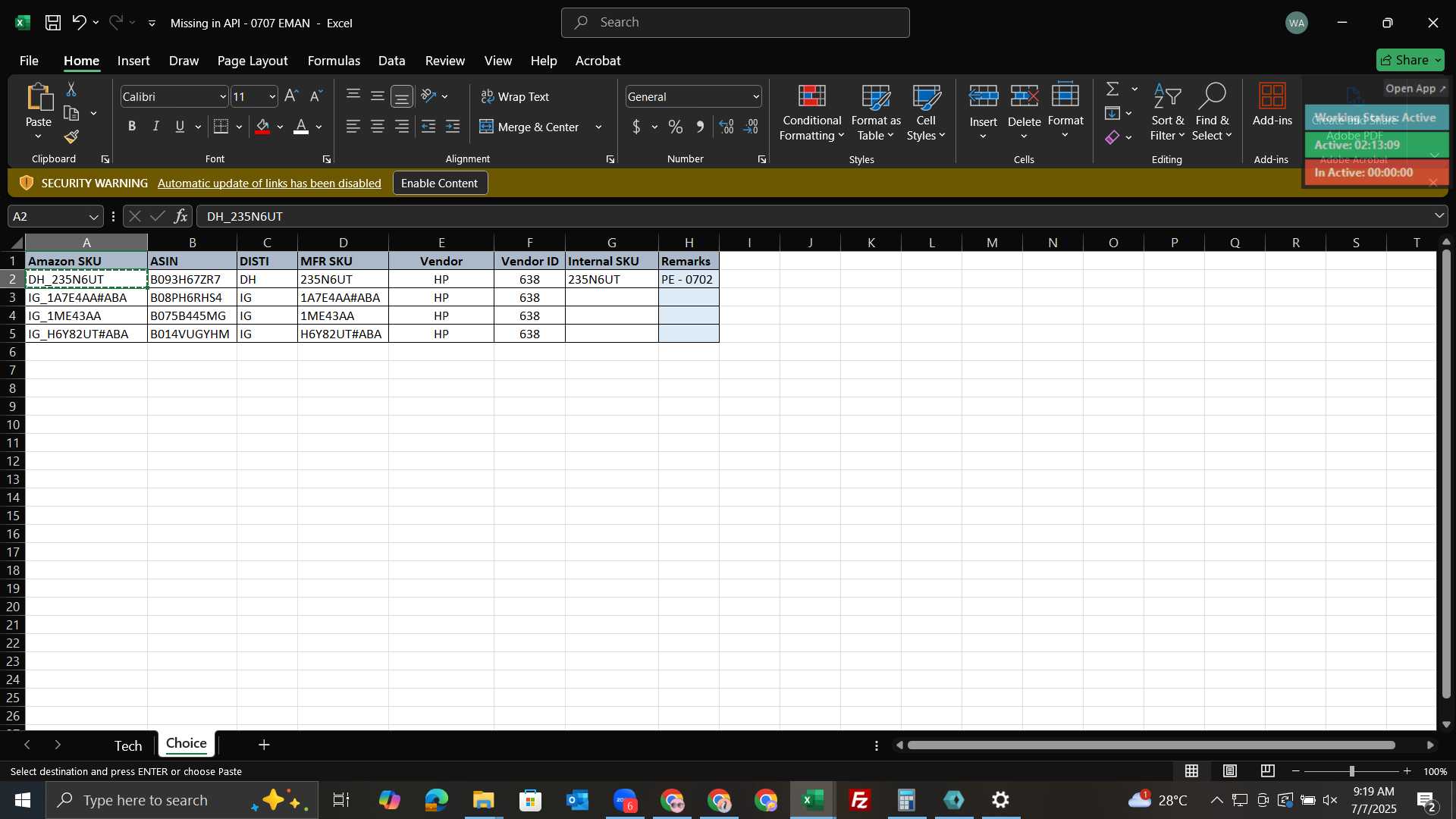The height and width of the screenshot is (819, 1456).
Task: Click the Cut scissors icon
Action: [x=71, y=89]
